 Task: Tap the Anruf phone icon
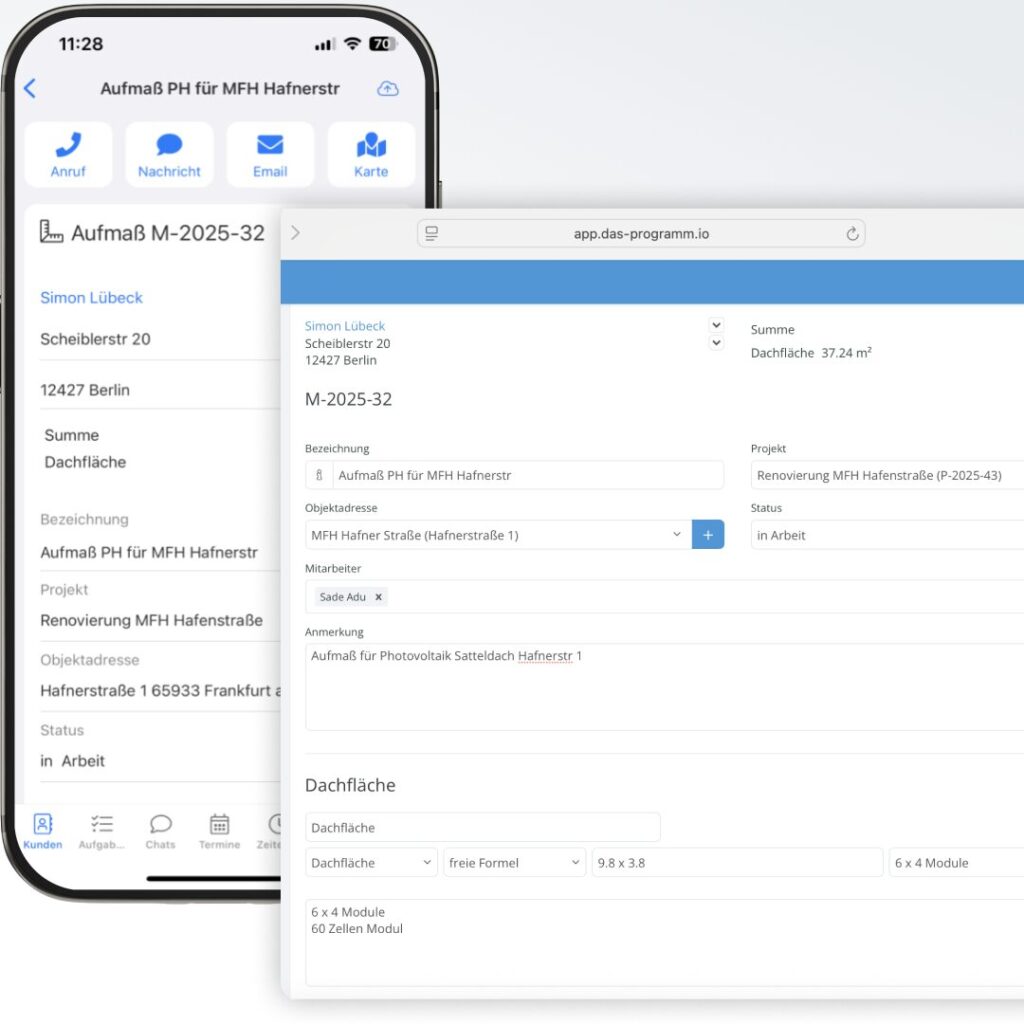click(68, 146)
